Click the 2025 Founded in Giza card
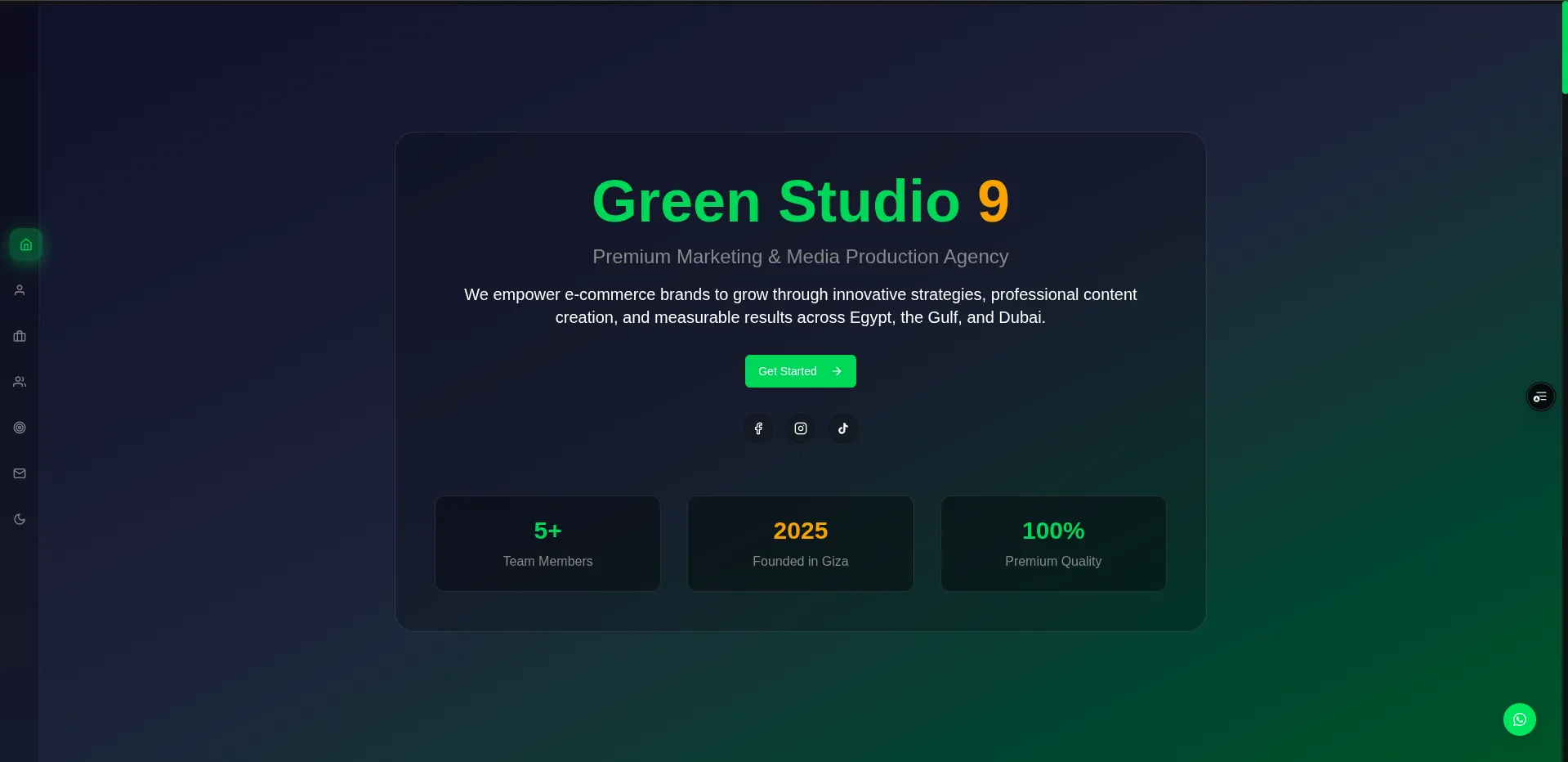The height and width of the screenshot is (762, 1568). click(x=800, y=543)
